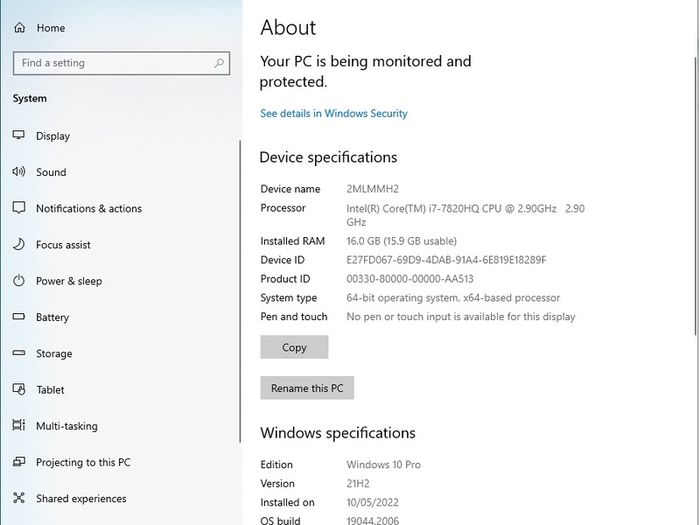Click the About page title
This screenshot has height=525, width=700.
click(288, 28)
